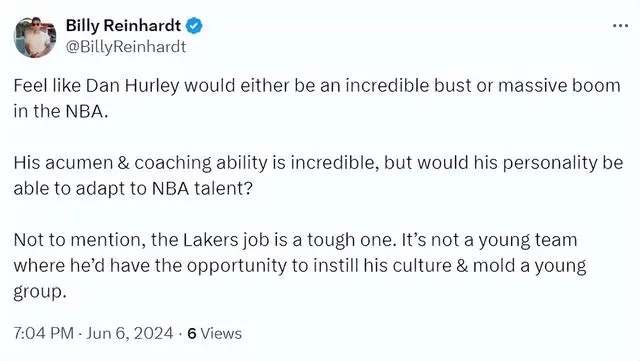This screenshot has height=361, width=640.
Task: Click 'instill his culture' phrase in tweet
Action: [x=382, y=266]
